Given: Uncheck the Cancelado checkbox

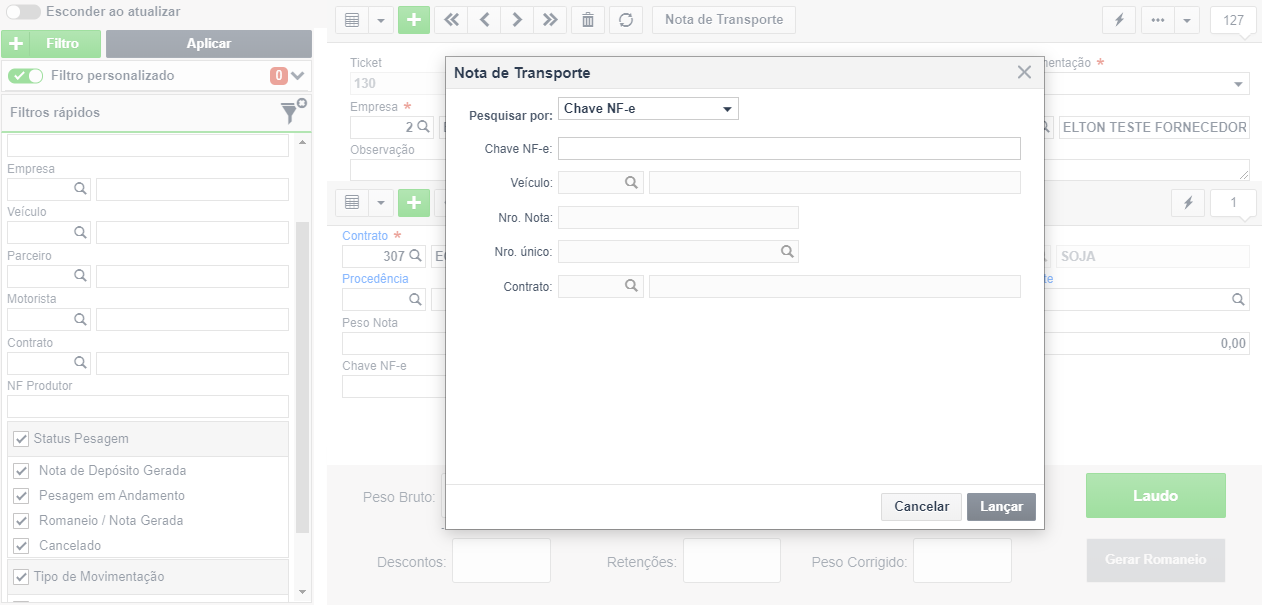Looking at the screenshot, I should (19, 546).
